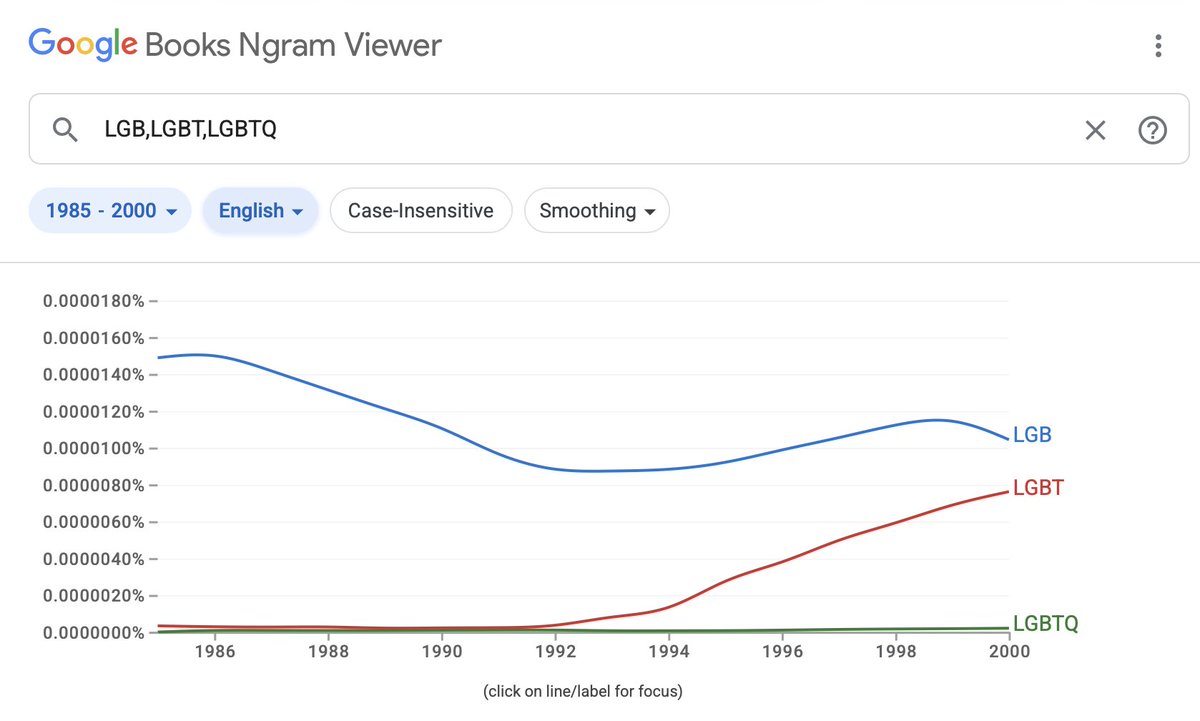Click the 1992 x-axis year label
This screenshot has height=721, width=1200.
pyautogui.click(x=555, y=651)
